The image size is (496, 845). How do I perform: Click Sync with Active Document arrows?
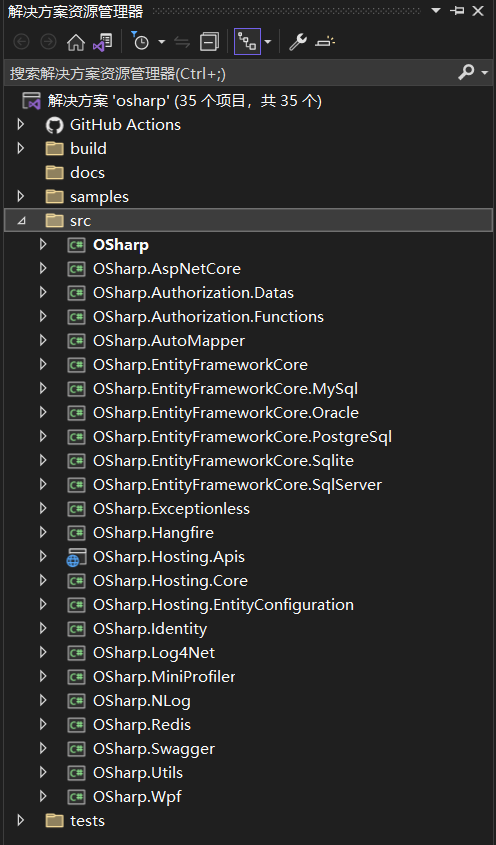pyautogui.click(x=182, y=42)
